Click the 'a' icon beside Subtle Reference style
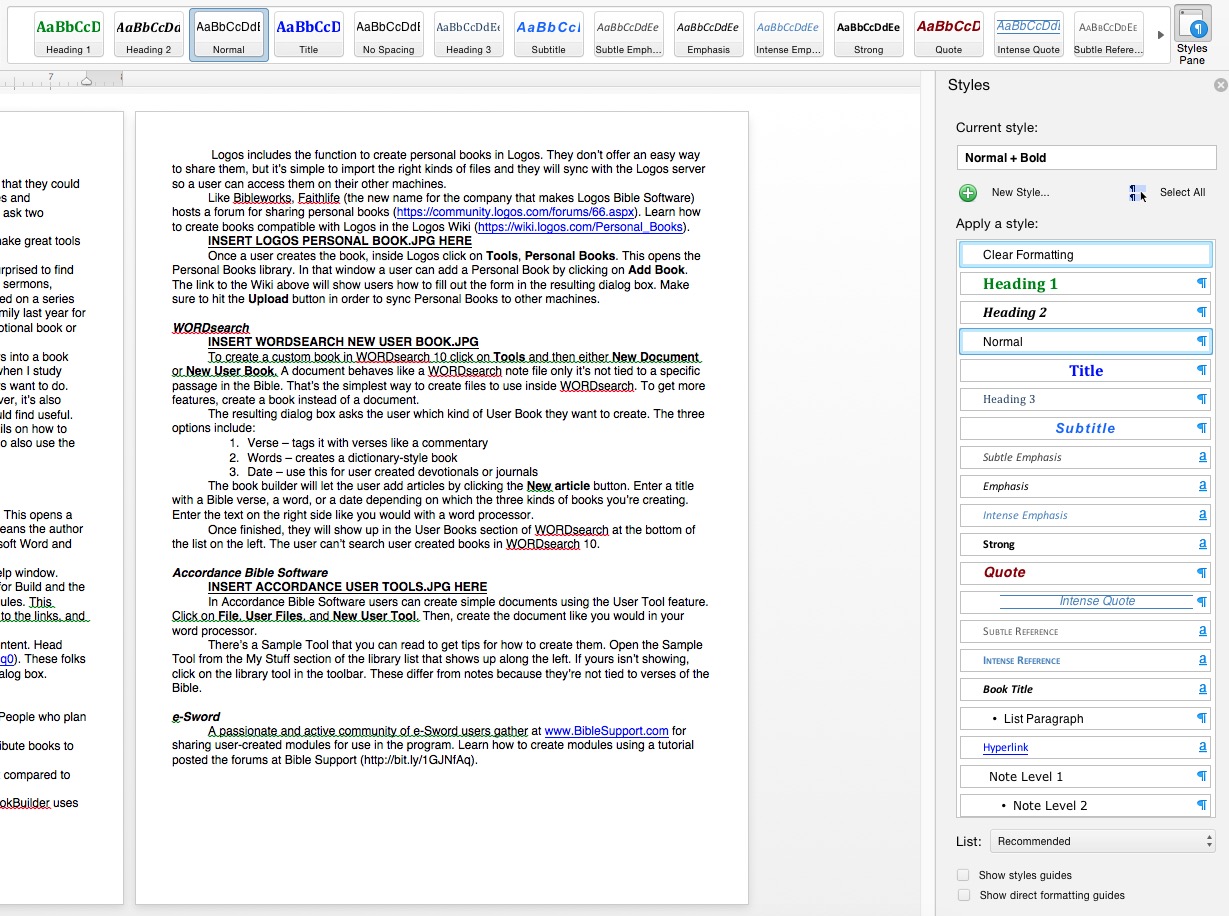The height and width of the screenshot is (916, 1229). (x=1201, y=631)
